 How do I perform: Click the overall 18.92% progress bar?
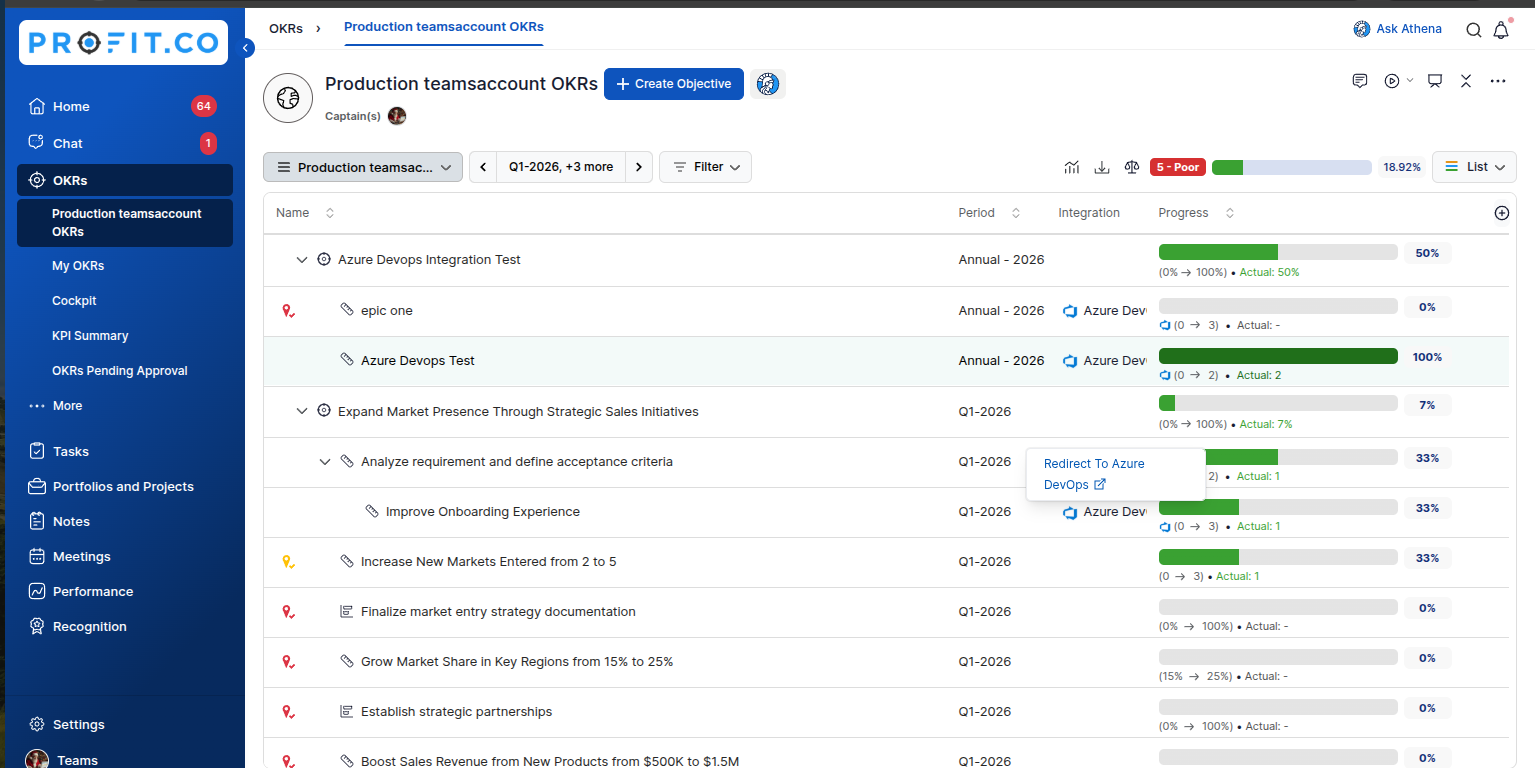pyautogui.click(x=1292, y=167)
